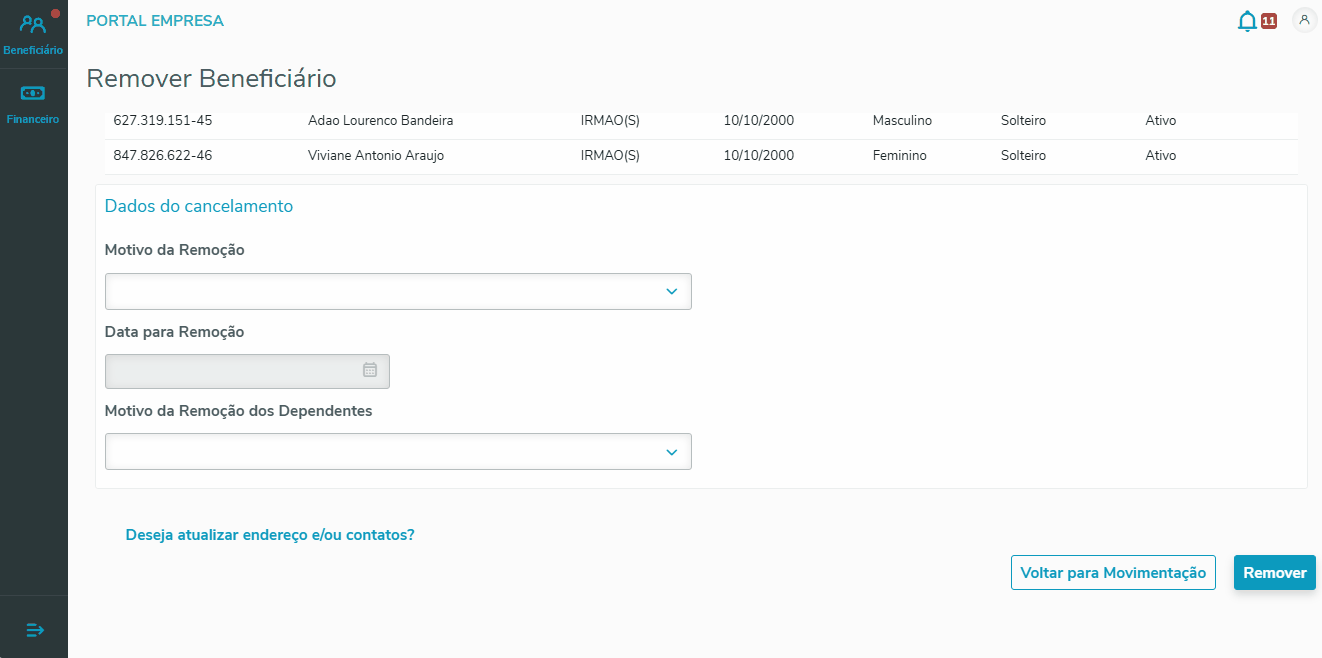Select the Adao Lourenco Bandeira row
1322x658 pixels.
[x=380, y=121]
